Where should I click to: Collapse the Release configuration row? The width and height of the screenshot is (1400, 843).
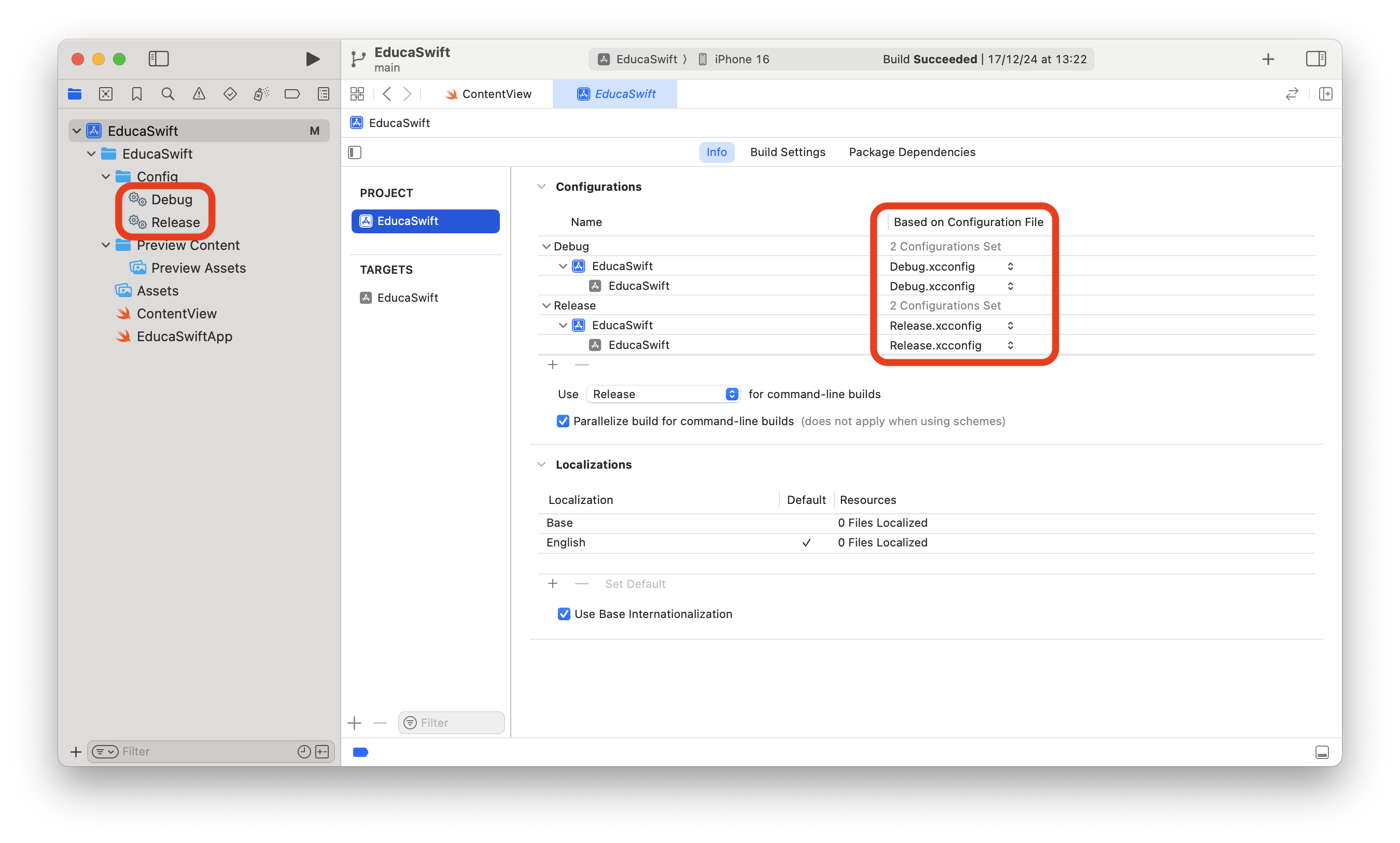pos(547,305)
